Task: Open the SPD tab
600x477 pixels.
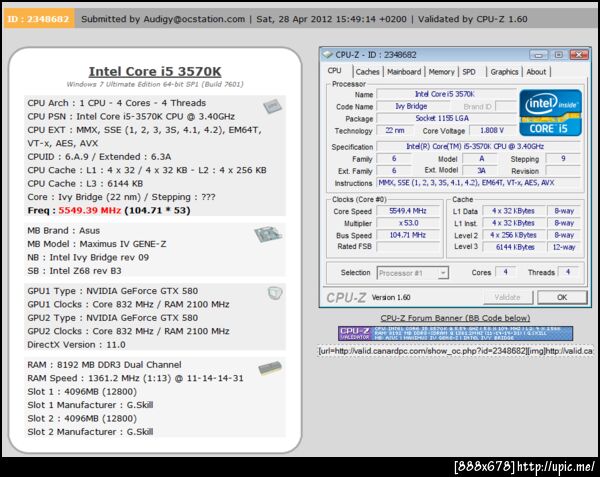Action: coord(469,72)
